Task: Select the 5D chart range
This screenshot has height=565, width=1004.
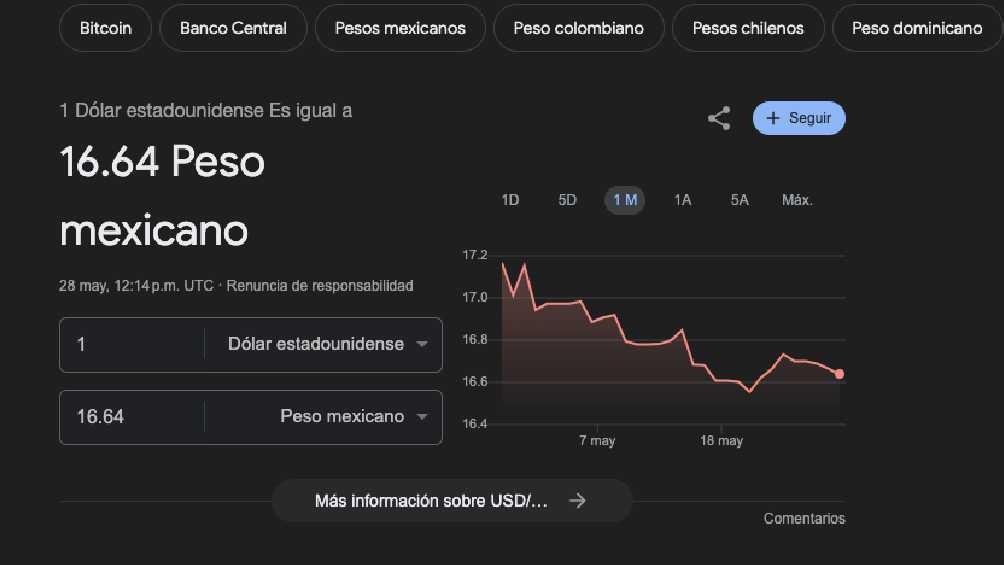Action: click(x=567, y=200)
